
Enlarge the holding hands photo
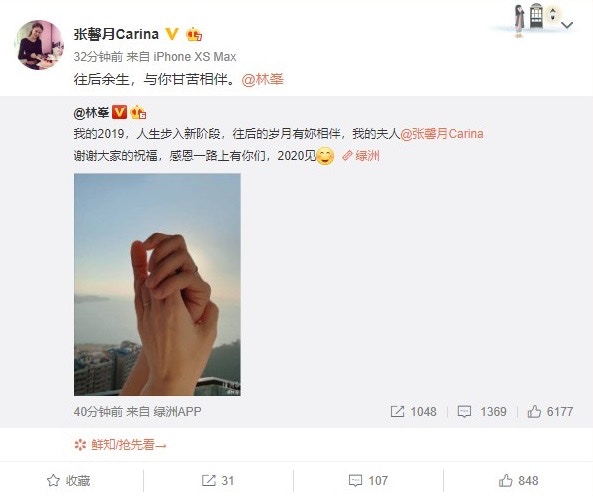pos(157,284)
